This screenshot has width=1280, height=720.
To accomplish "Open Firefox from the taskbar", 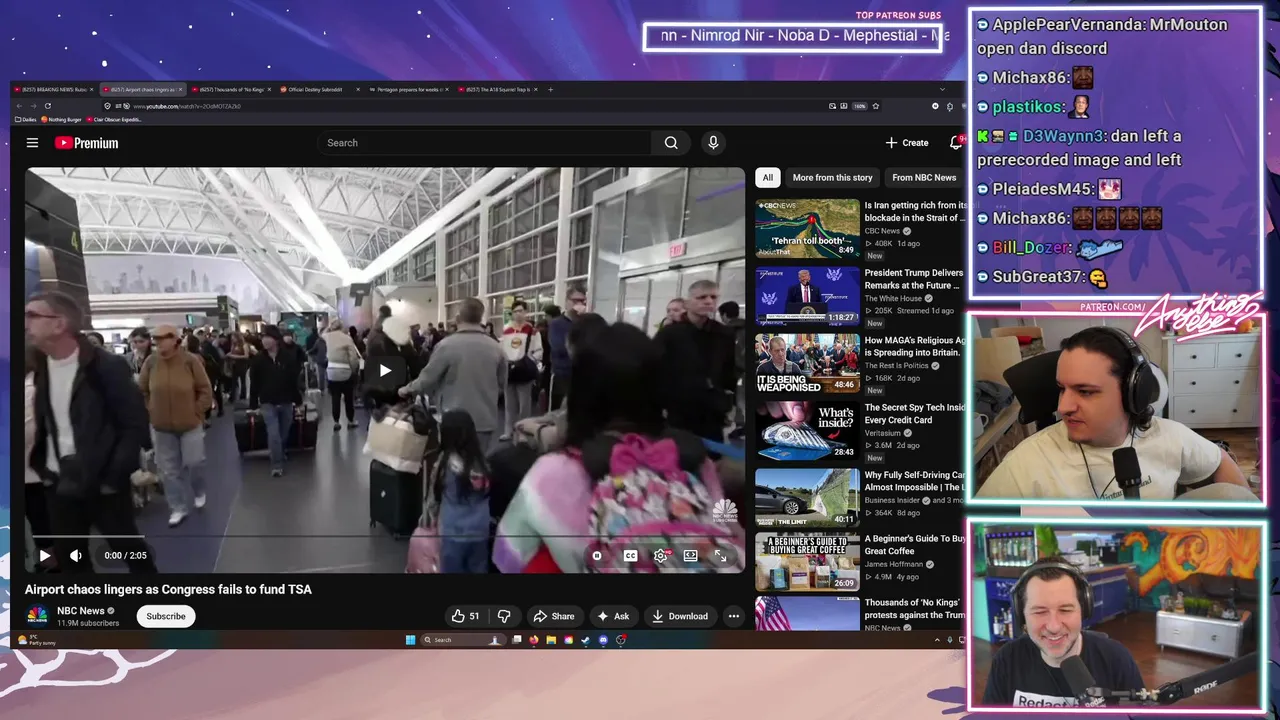I will coord(534,640).
